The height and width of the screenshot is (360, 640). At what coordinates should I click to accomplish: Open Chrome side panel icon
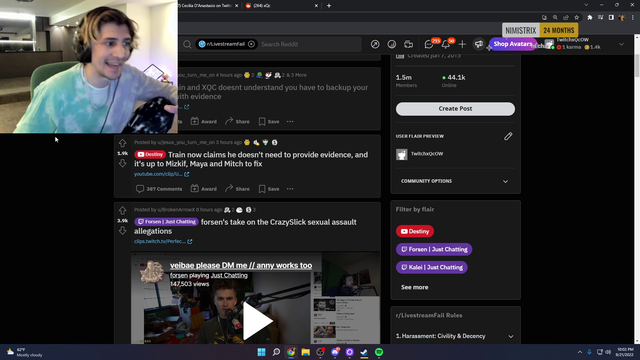click(x=611, y=18)
